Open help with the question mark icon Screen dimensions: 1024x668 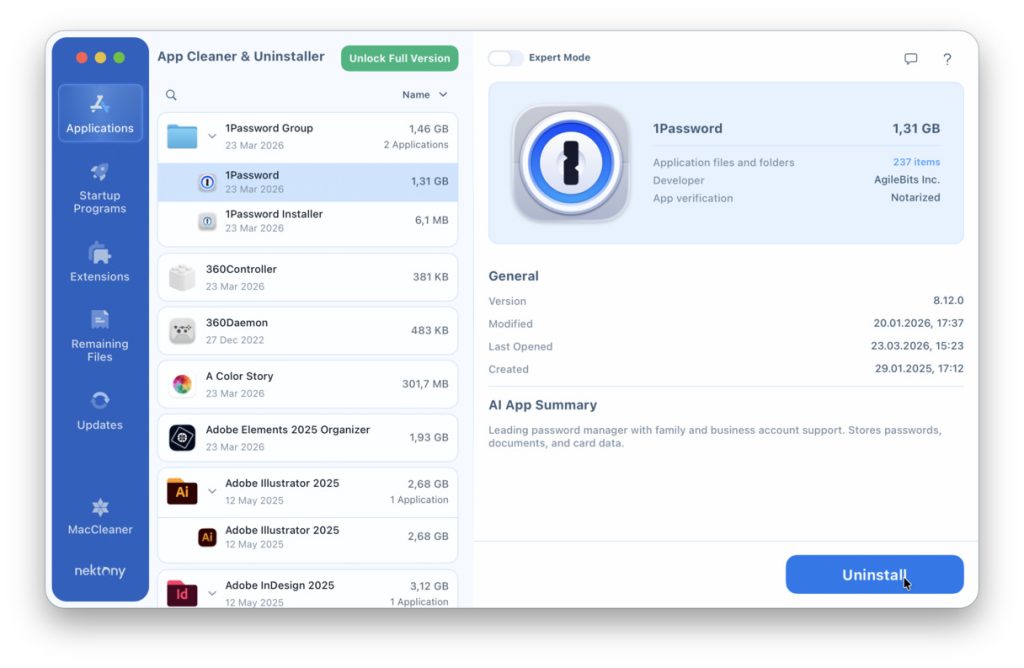click(947, 59)
